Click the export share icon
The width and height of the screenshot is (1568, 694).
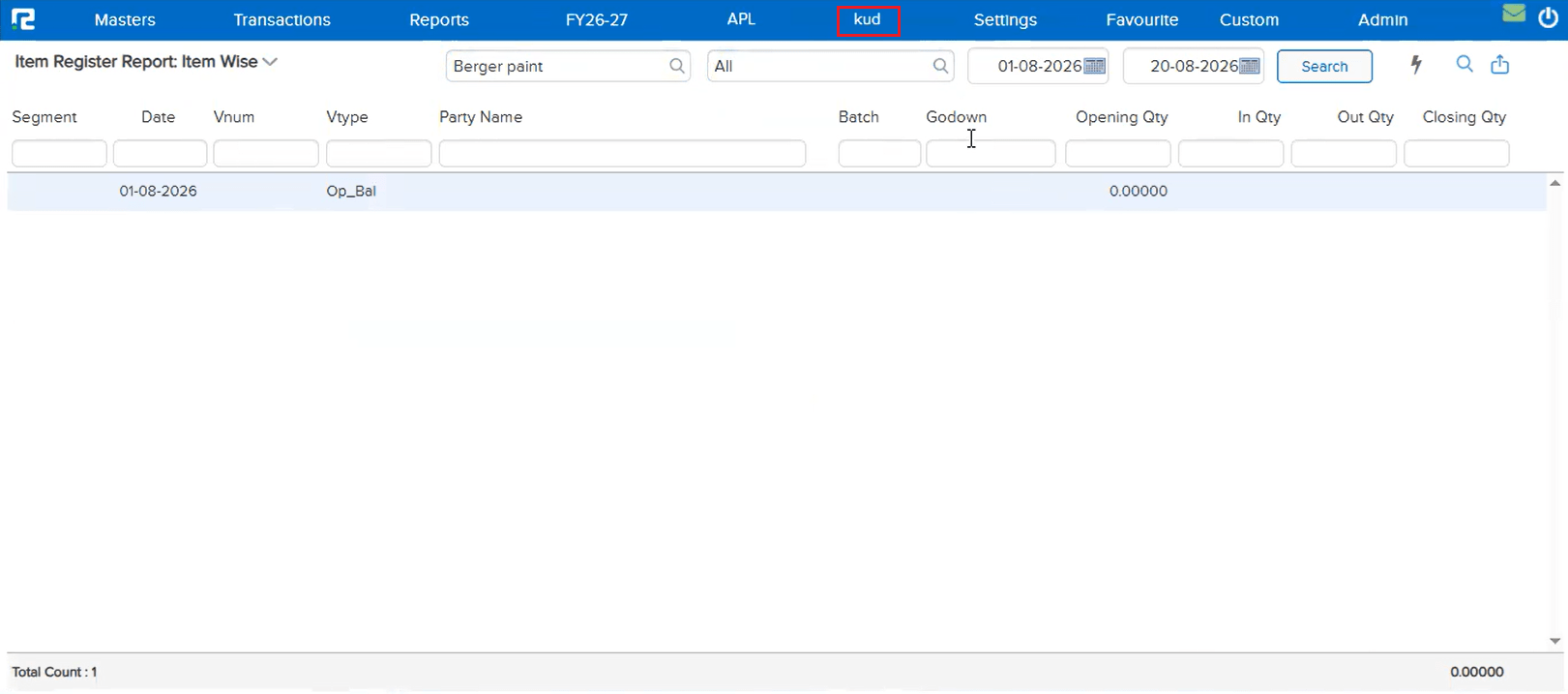point(1499,64)
